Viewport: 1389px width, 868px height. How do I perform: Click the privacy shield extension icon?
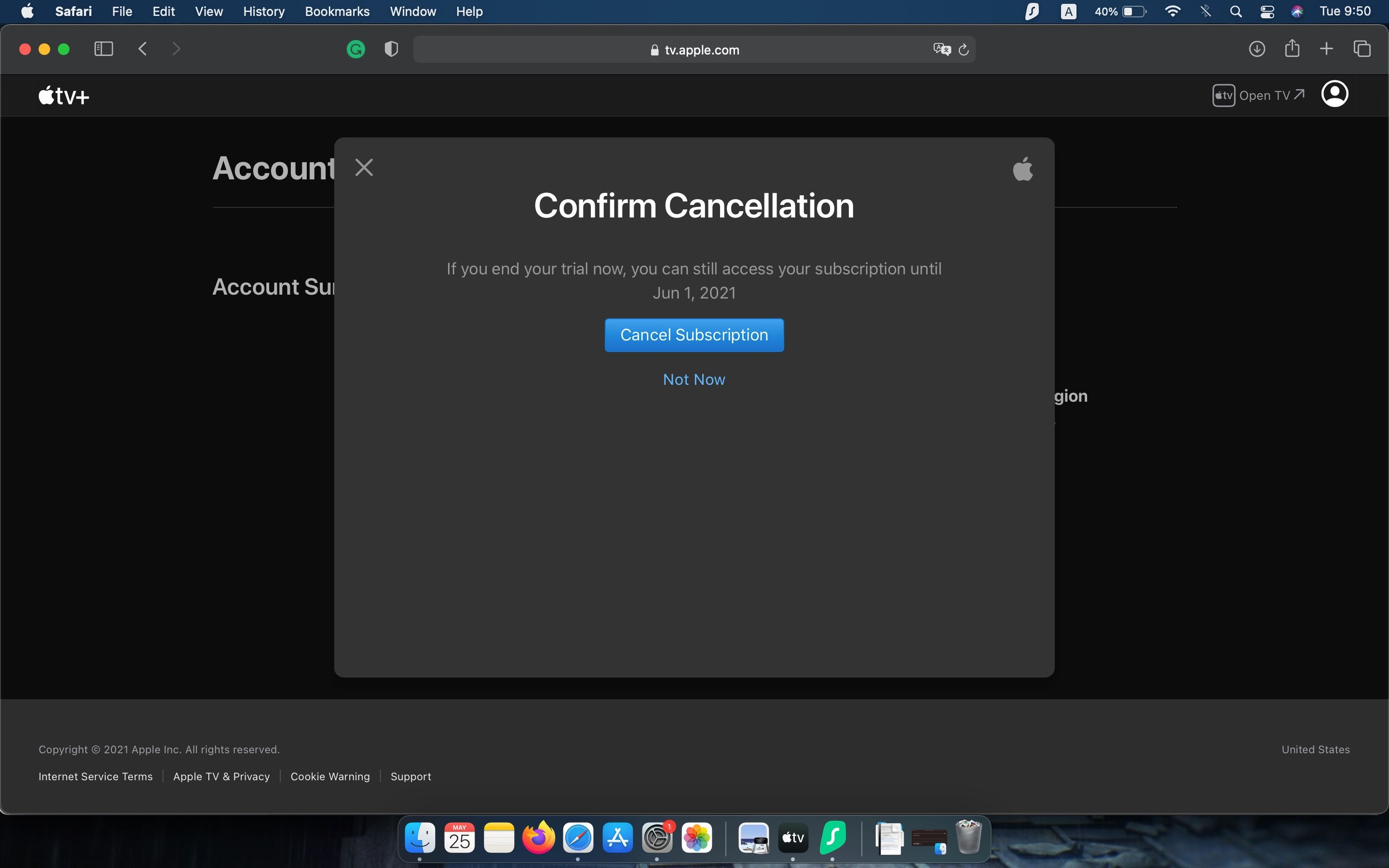pos(390,49)
